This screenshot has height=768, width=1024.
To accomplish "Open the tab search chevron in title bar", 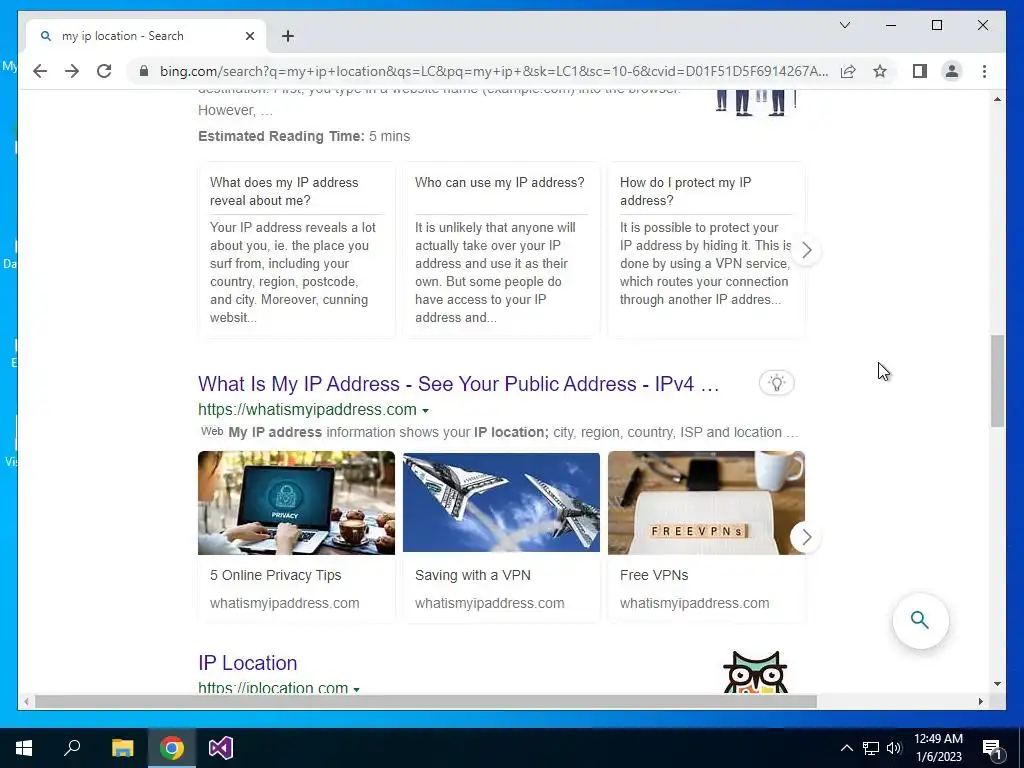I will click(844, 25).
